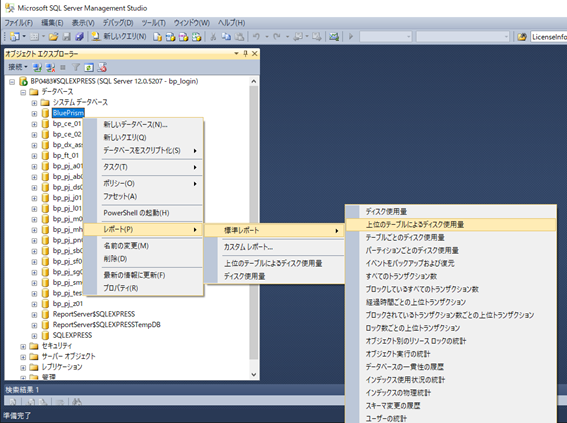The image size is (567, 423).
Task: Click the 検索結果 1 panel title
Action: [22, 390]
